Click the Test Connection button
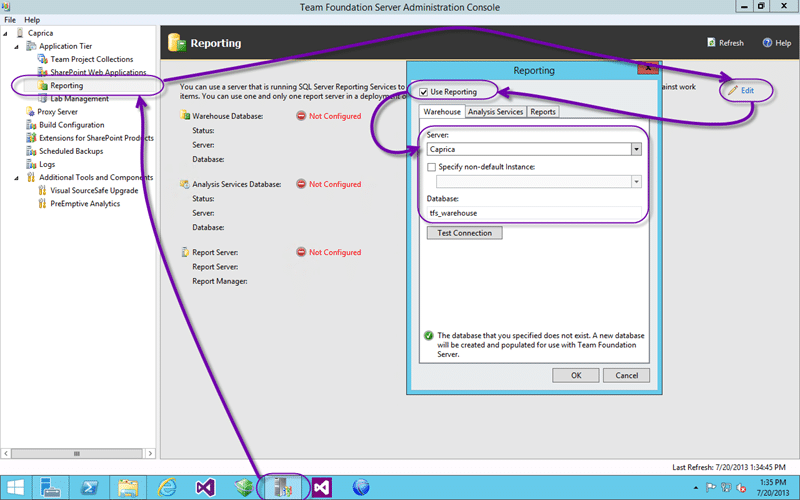This screenshot has height=500, width=800. [x=464, y=233]
